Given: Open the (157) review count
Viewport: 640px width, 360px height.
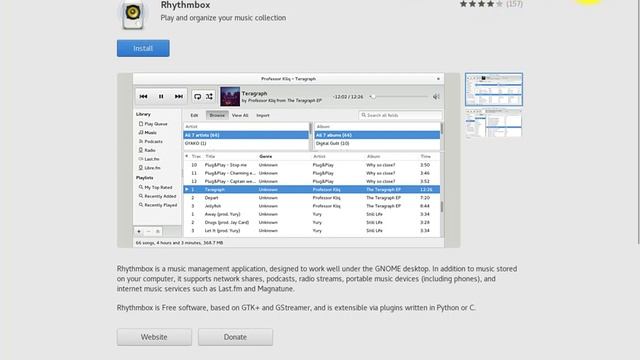Looking at the screenshot, I should 514,4.
